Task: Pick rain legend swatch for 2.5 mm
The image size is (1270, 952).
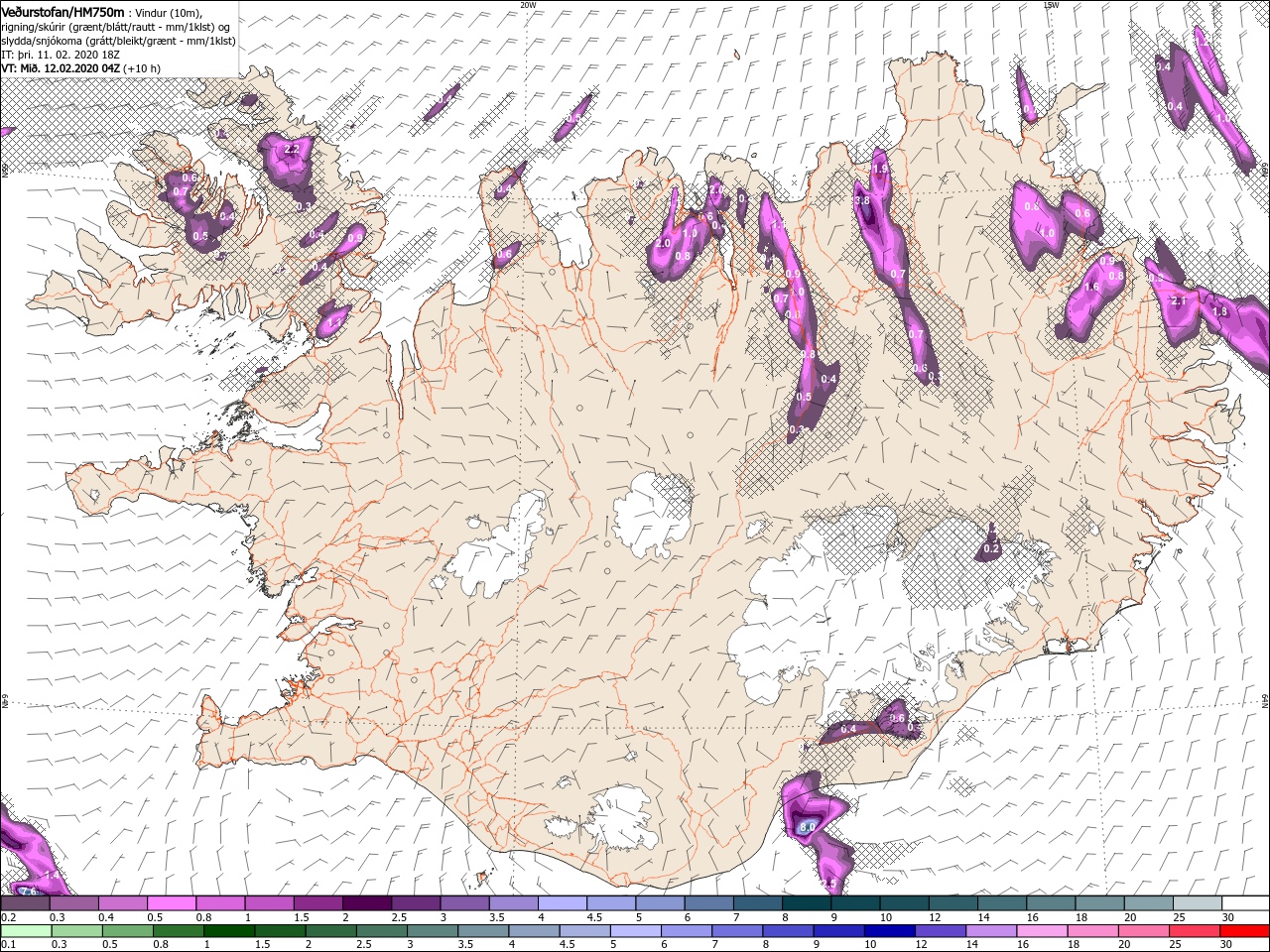Action: 381,931
